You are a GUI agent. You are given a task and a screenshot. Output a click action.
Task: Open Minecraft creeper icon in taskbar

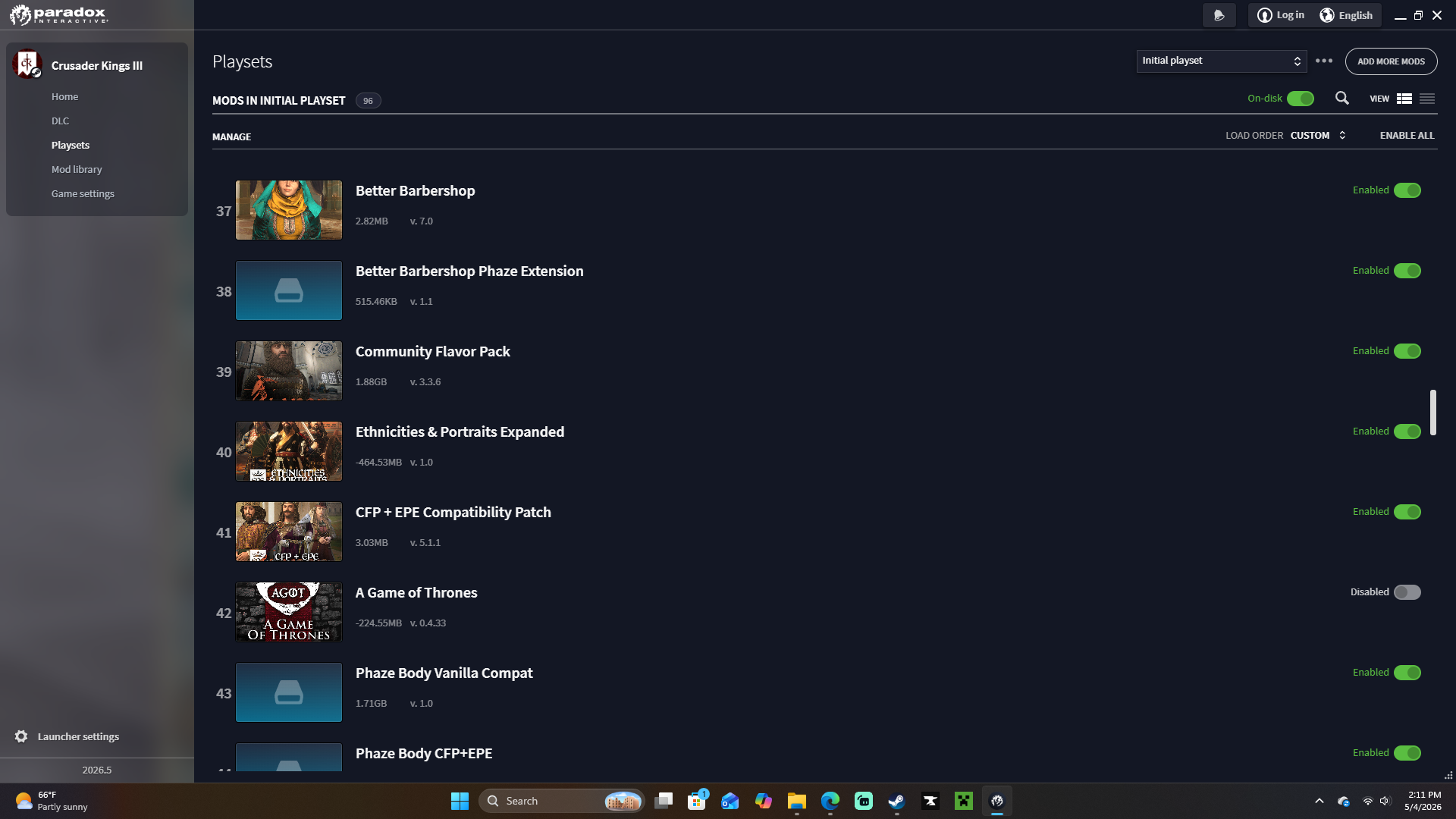964,801
